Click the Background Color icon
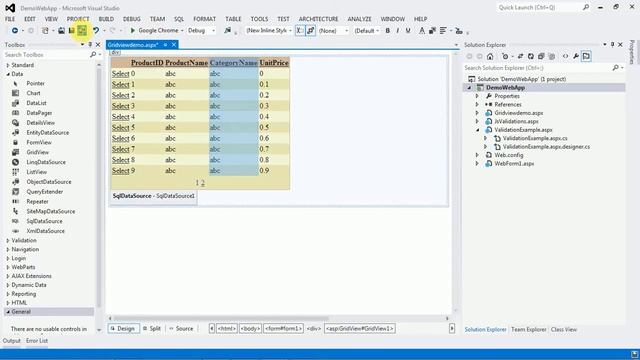This screenshot has width=640, height=360. (x=432, y=31)
